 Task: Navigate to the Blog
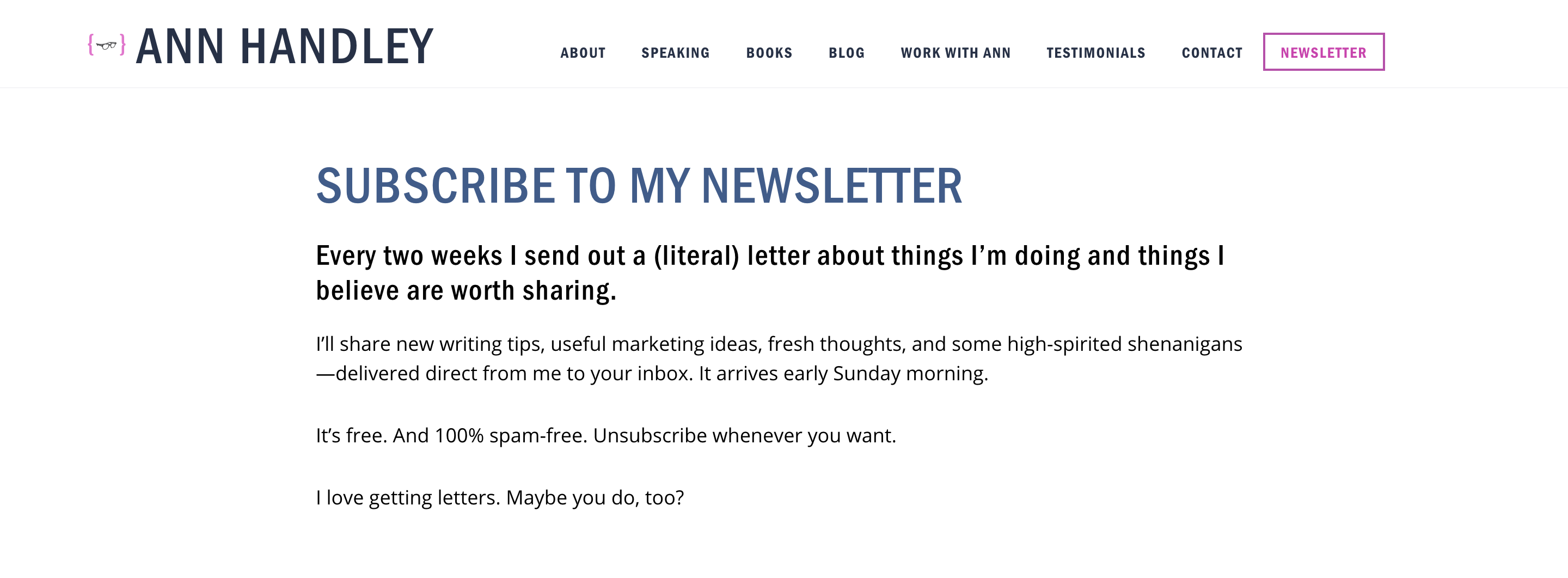pyautogui.click(x=846, y=53)
